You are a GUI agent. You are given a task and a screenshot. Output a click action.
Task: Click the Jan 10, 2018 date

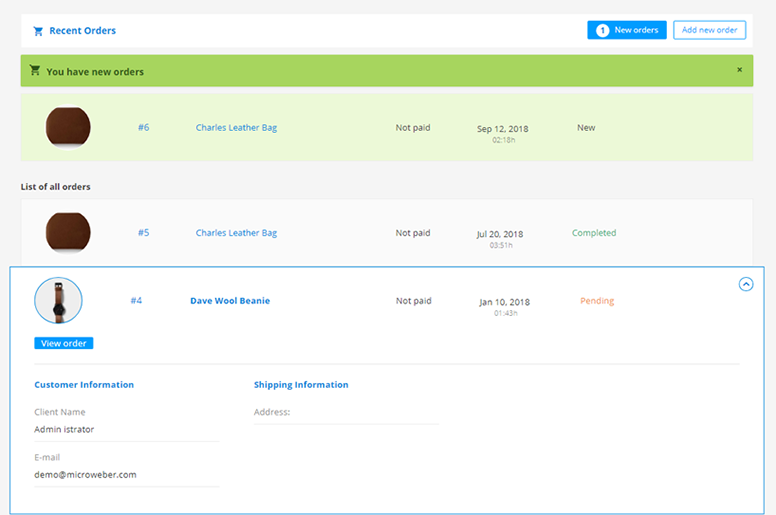(504, 302)
